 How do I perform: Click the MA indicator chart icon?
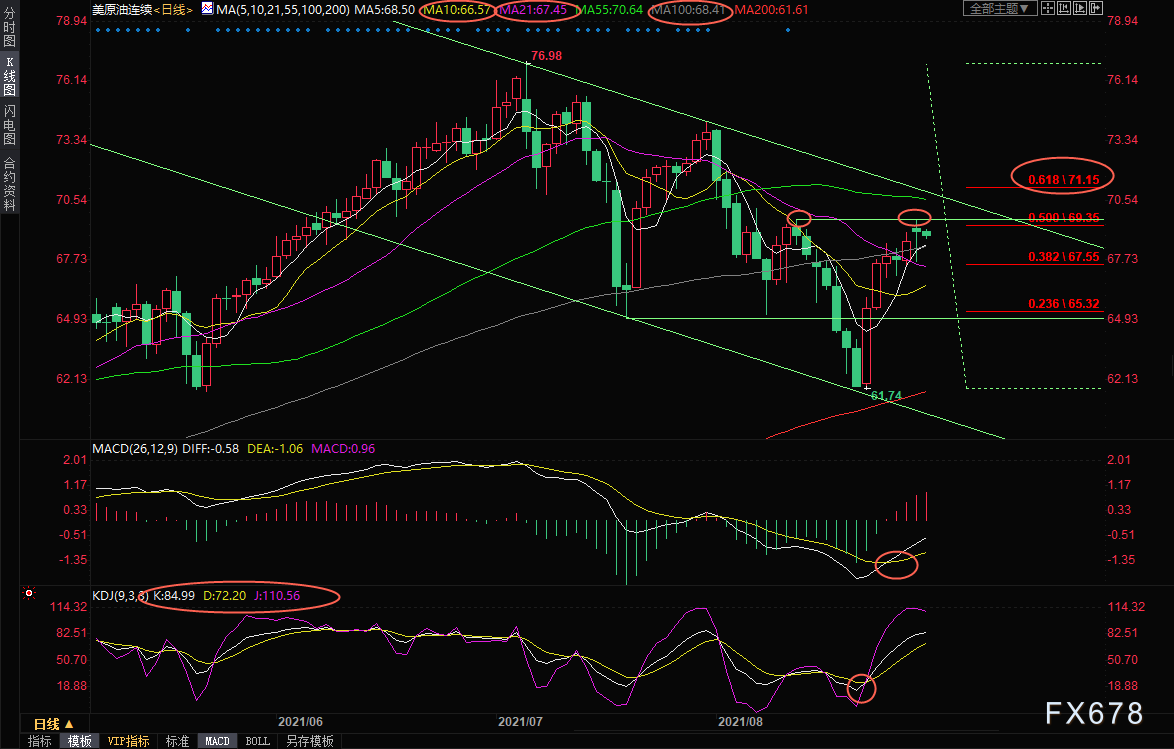tap(207, 9)
